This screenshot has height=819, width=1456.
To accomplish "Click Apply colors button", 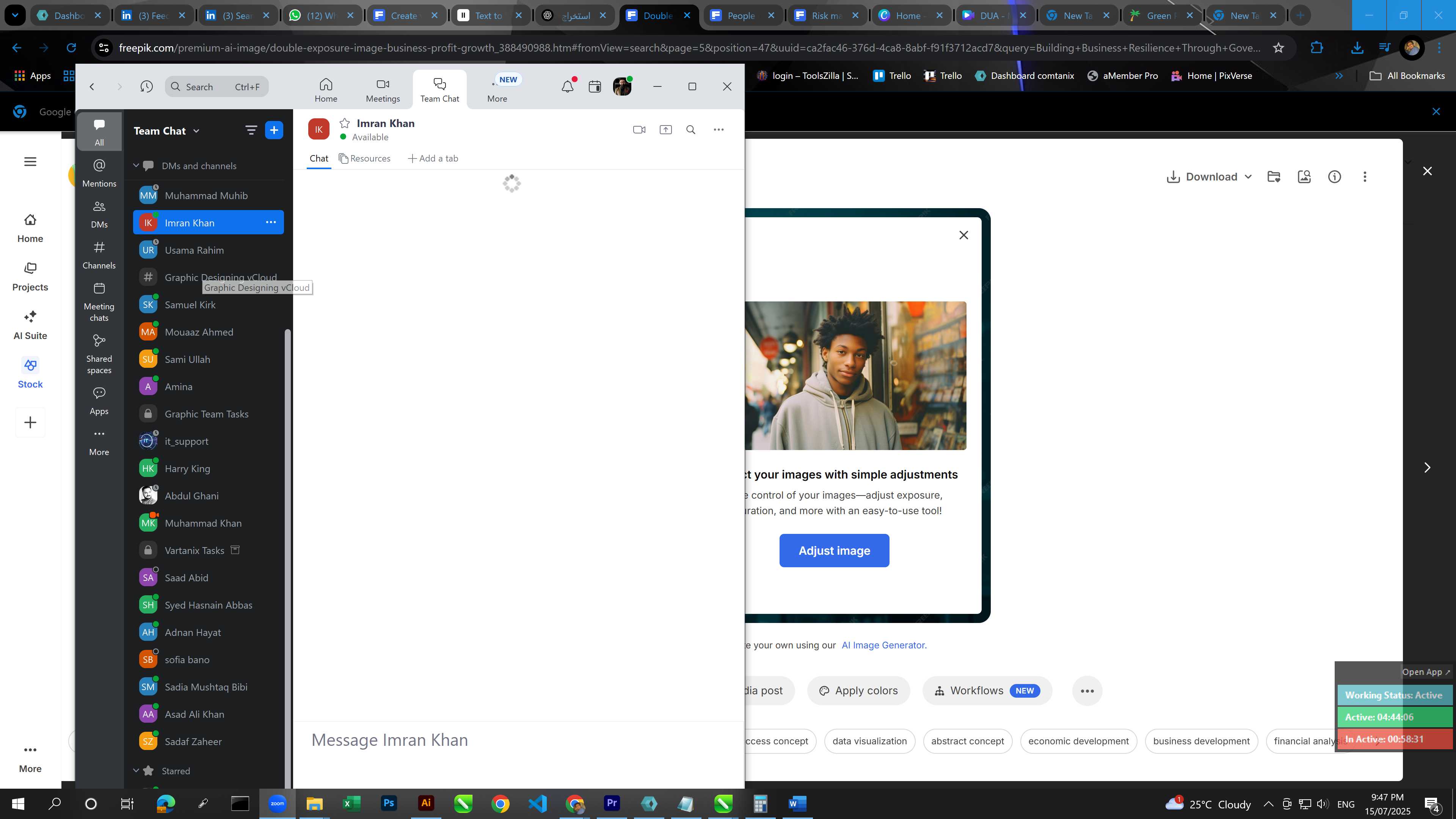I will pyautogui.click(x=858, y=691).
